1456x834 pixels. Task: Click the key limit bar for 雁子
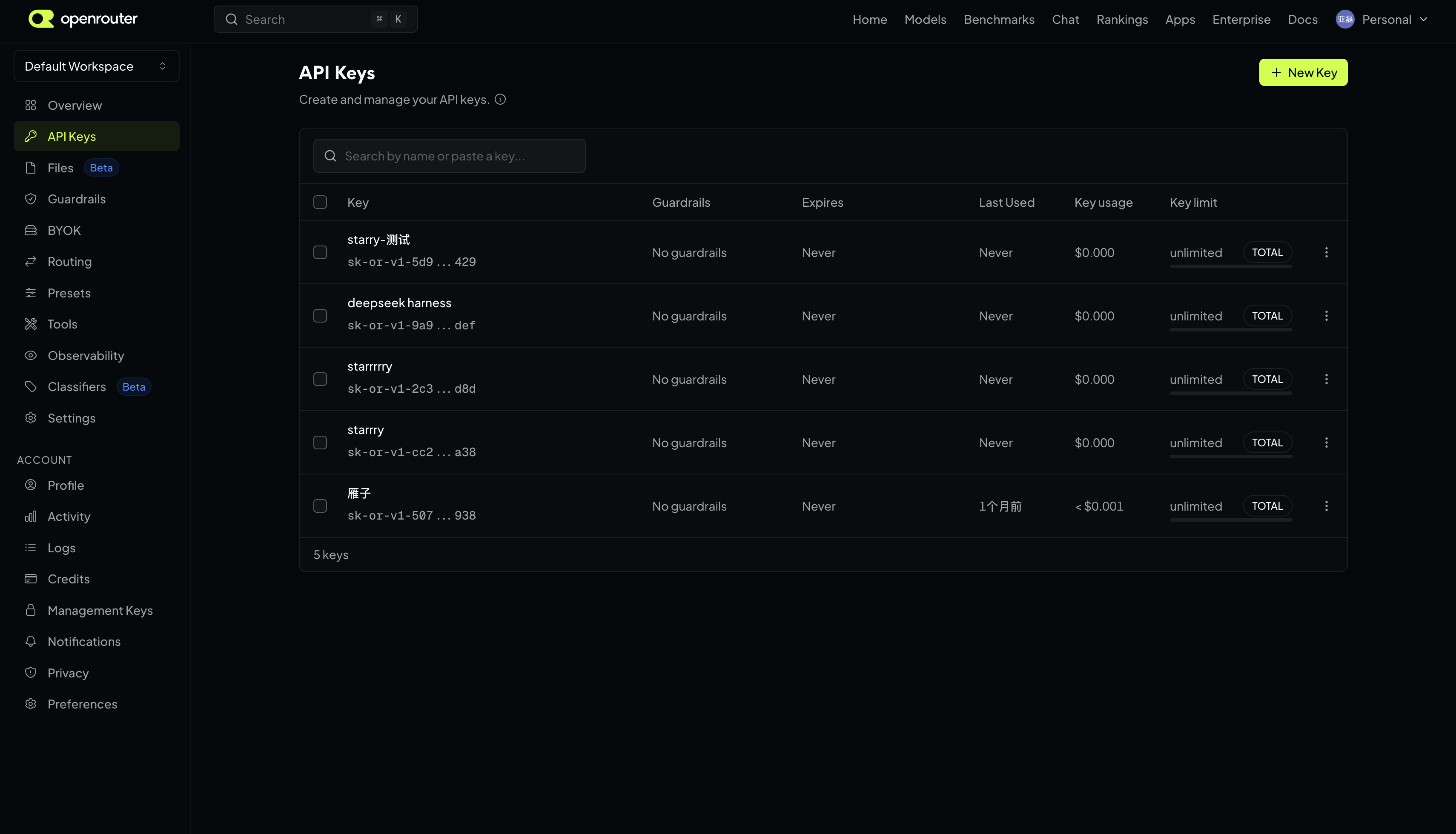tap(1231, 520)
